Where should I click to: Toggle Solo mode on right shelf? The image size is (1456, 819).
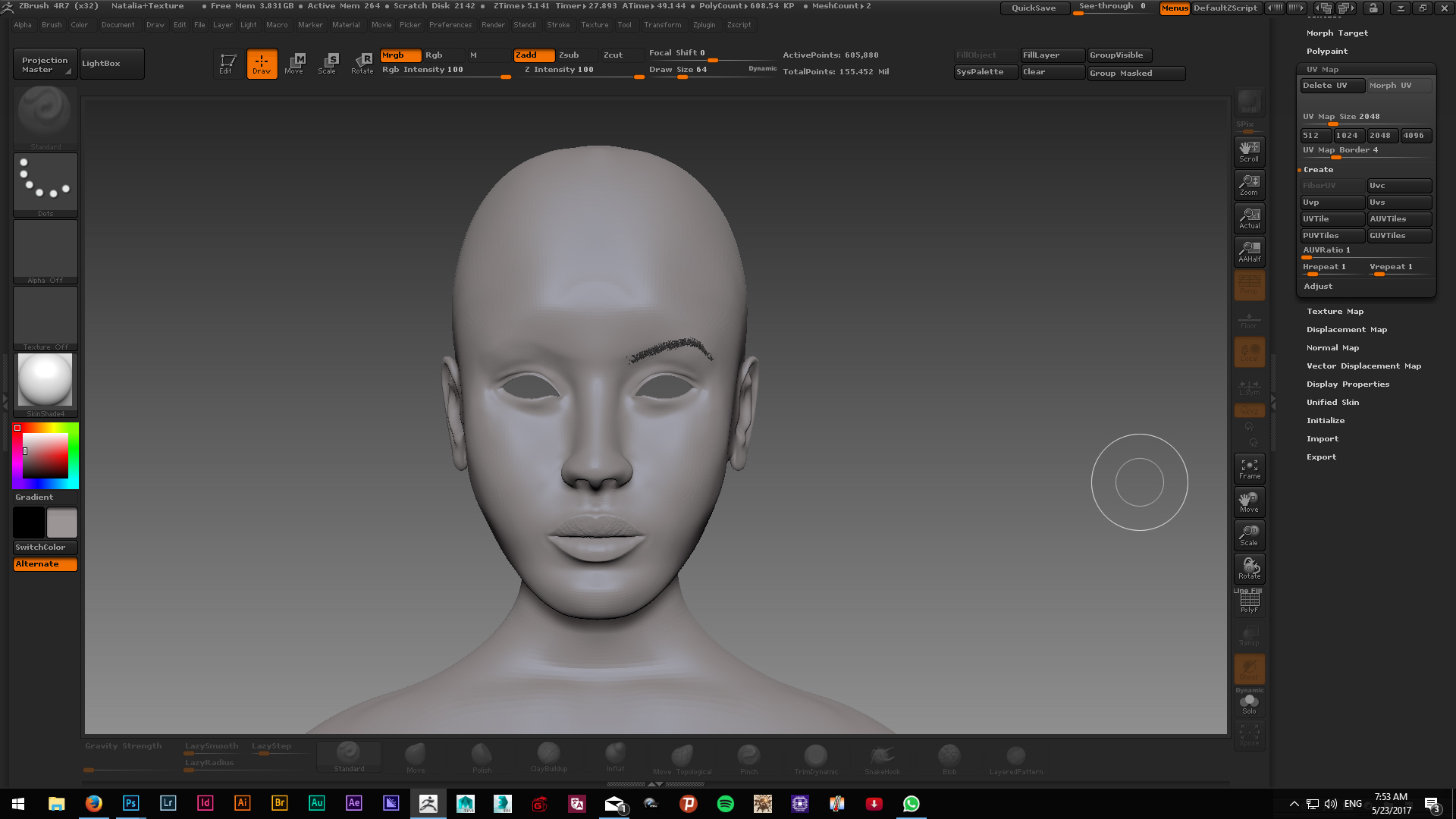[x=1249, y=704]
